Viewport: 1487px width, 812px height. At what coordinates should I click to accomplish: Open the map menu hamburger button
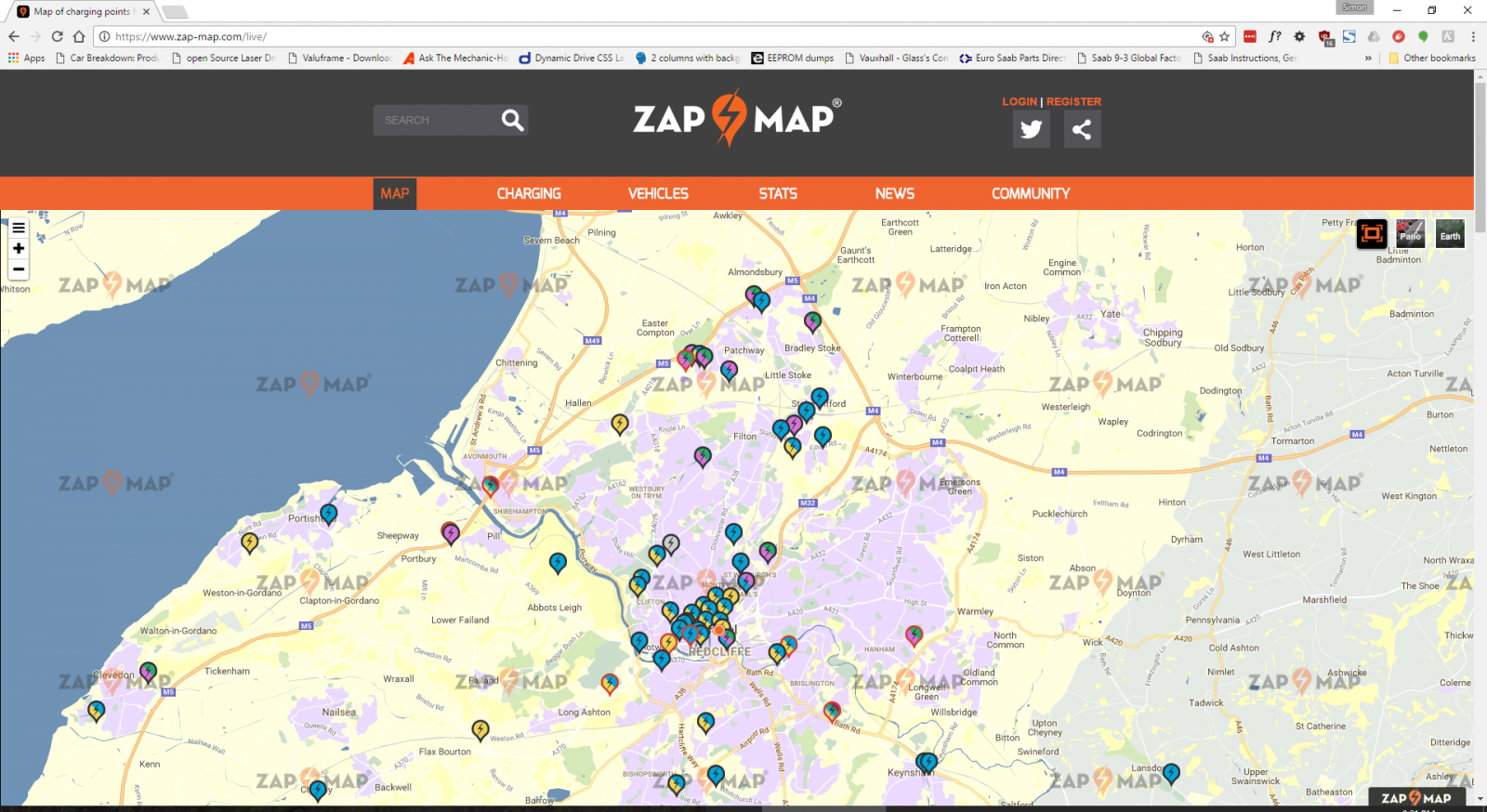pos(19,228)
